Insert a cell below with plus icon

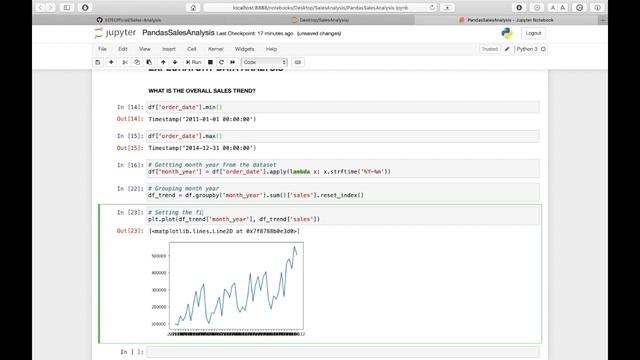[x=111, y=62]
